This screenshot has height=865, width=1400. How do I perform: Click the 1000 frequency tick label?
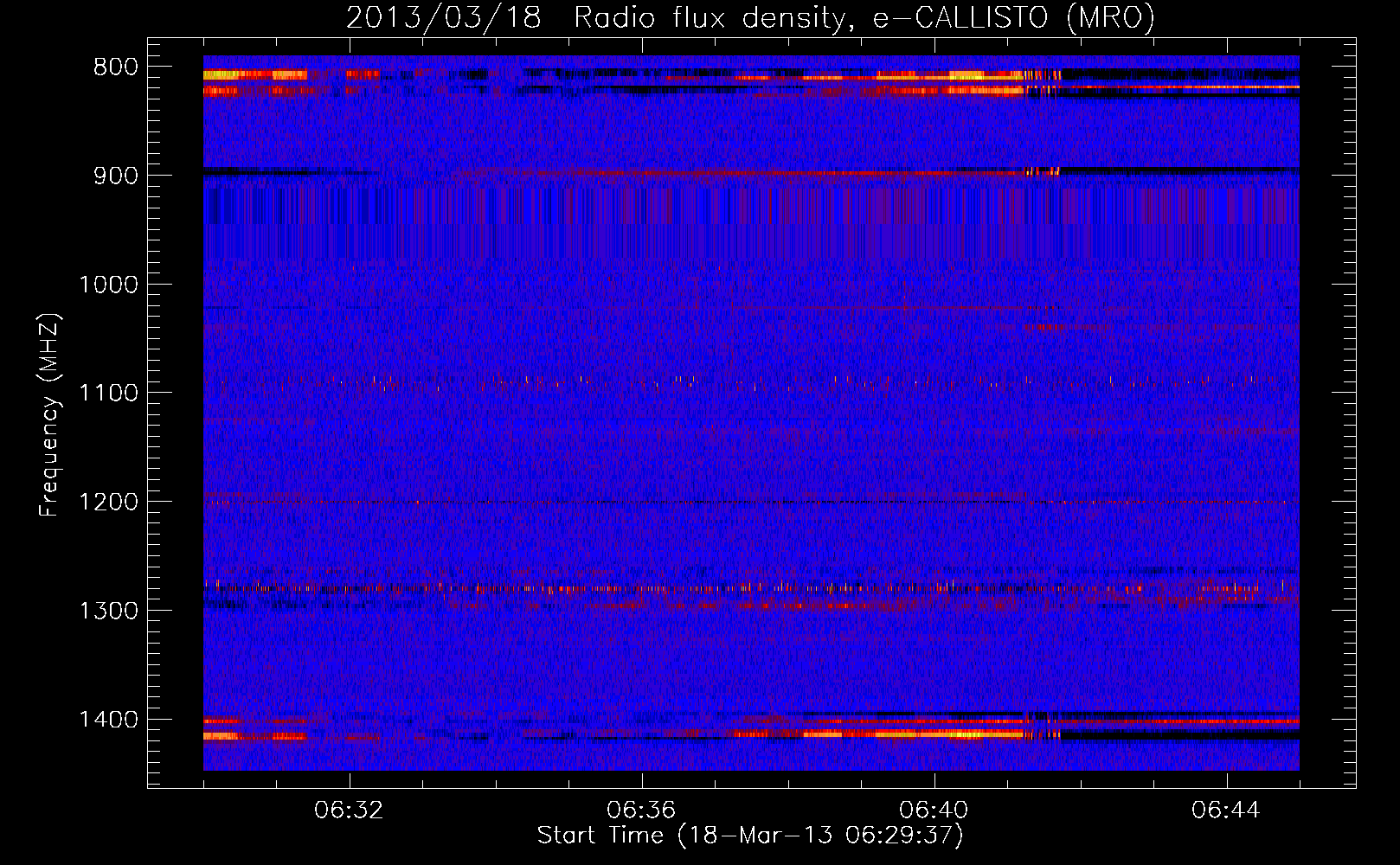tap(108, 285)
